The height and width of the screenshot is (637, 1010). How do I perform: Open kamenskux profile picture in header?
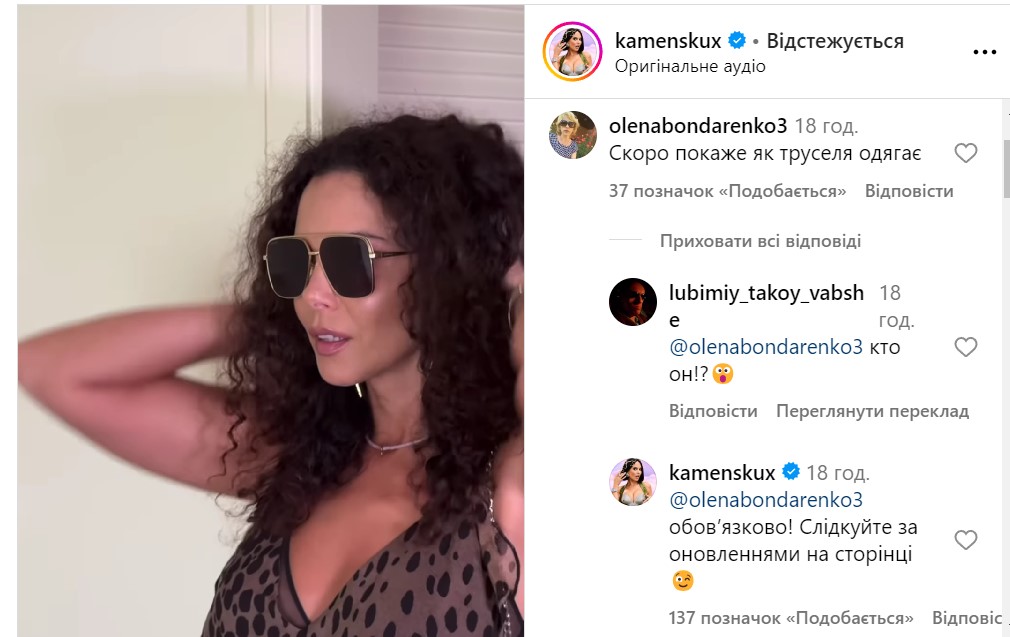(572, 52)
